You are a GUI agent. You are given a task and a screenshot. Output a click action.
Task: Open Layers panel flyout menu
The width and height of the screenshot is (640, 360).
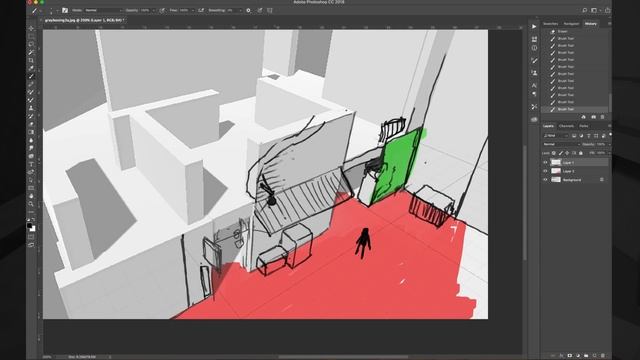(609, 126)
